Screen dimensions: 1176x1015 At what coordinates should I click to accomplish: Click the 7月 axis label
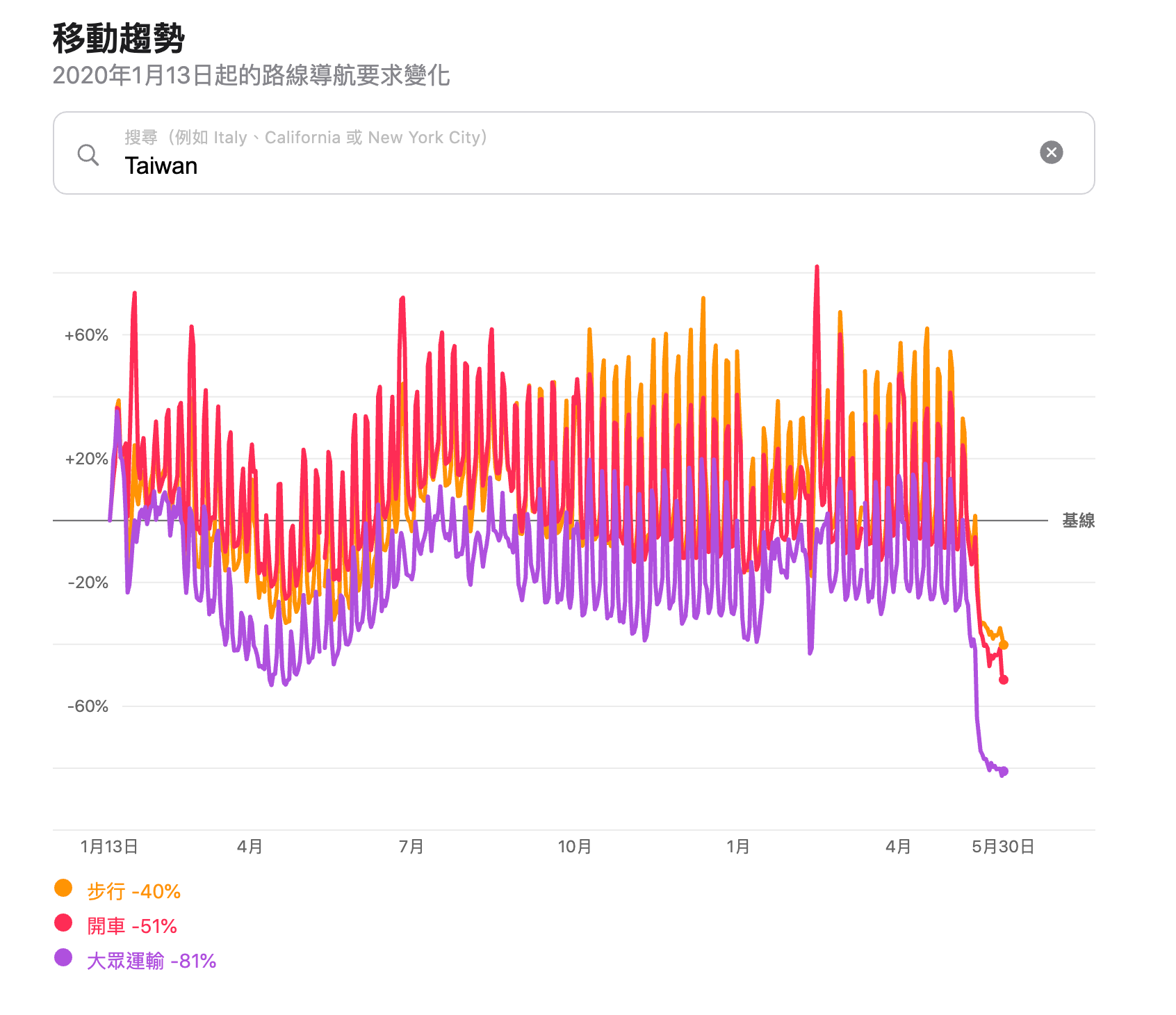coord(411,847)
